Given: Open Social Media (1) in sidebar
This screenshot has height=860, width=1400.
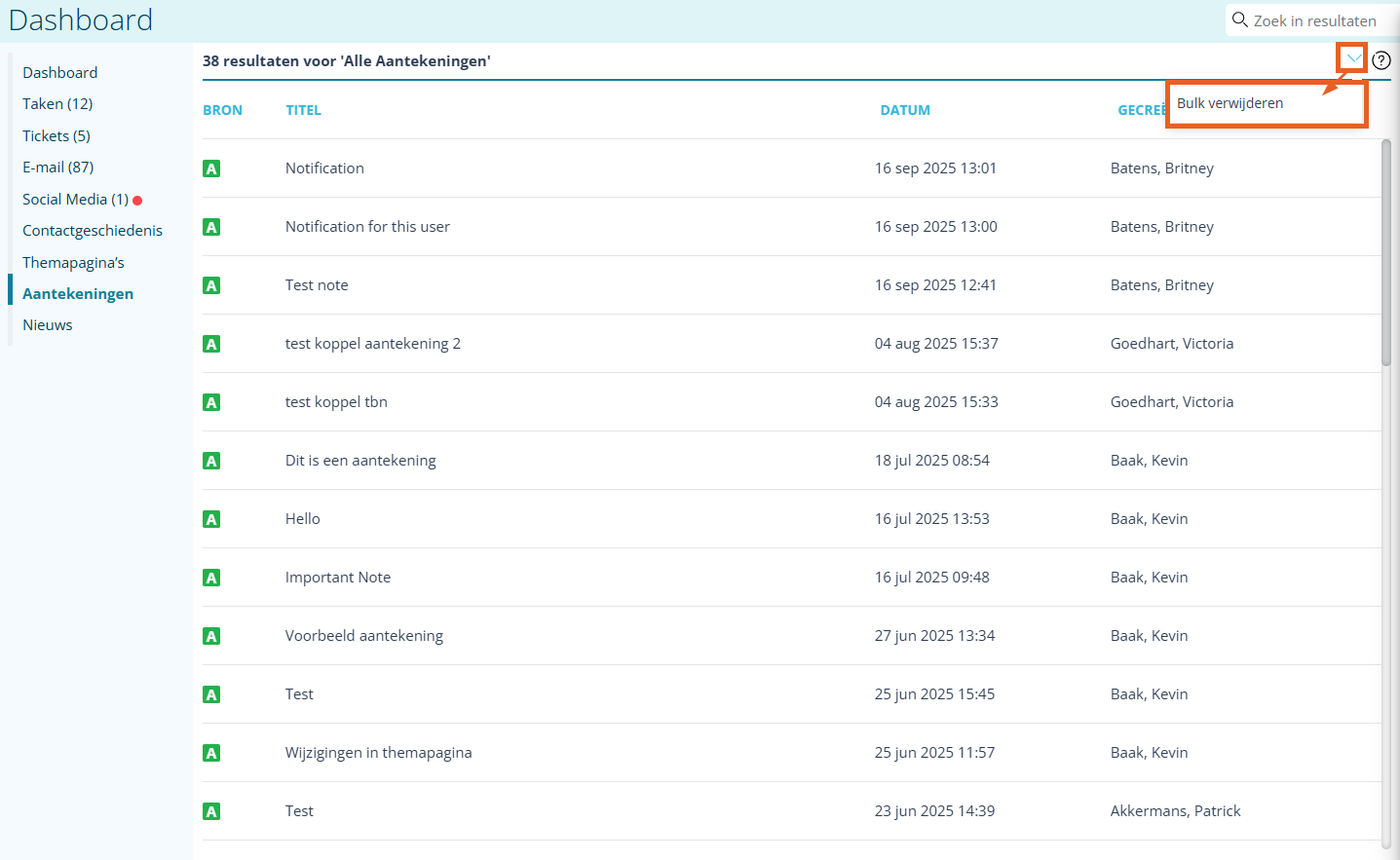Looking at the screenshot, I should [x=75, y=200].
